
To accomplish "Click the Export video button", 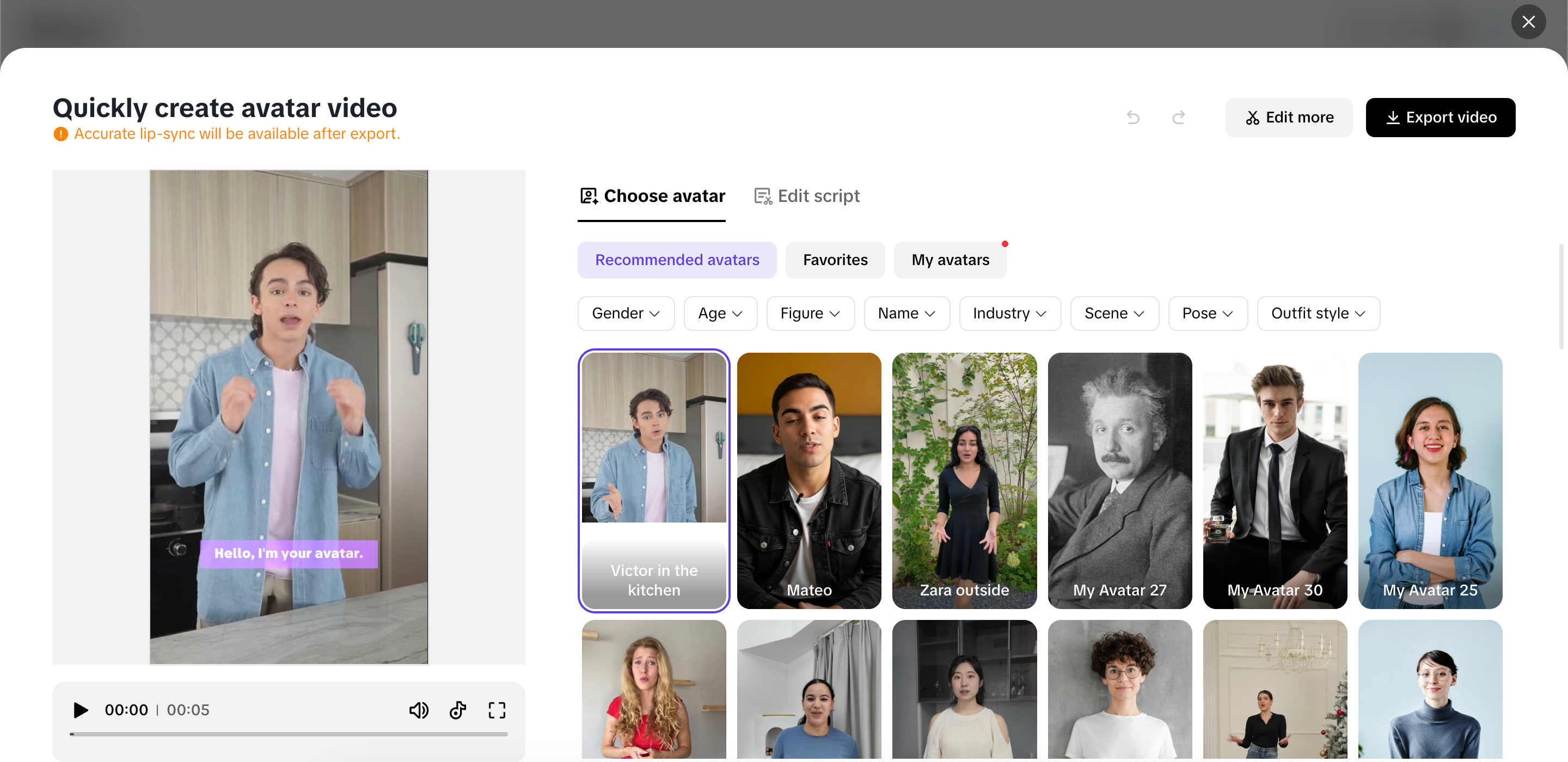I will (1440, 118).
